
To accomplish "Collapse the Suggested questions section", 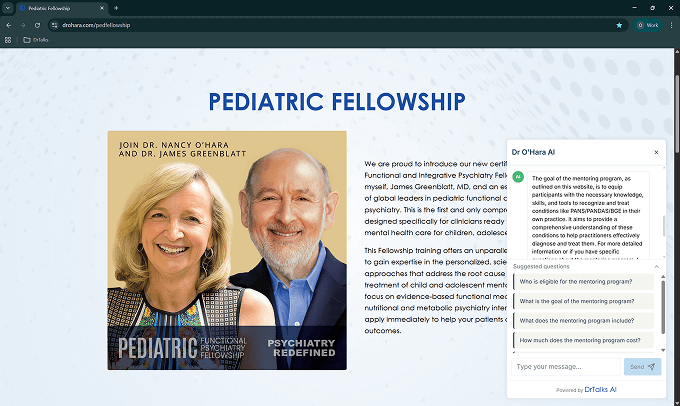I will tap(656, 267).
